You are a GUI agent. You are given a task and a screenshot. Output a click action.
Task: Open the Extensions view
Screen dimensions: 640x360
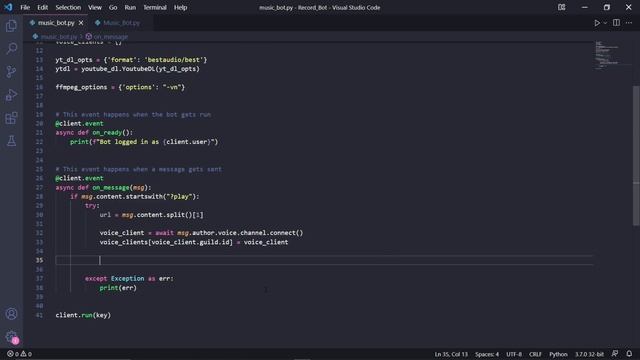pyautogui.click(x=11, y=118)
